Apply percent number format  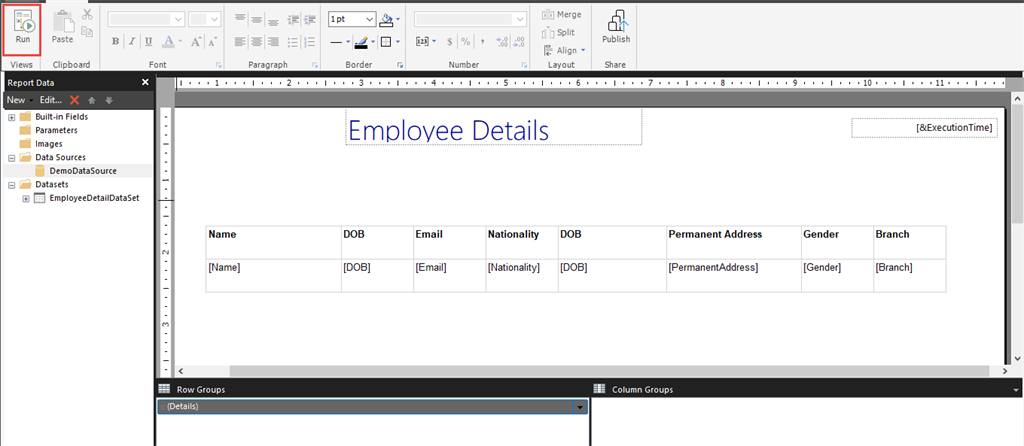tap(466, 42)
